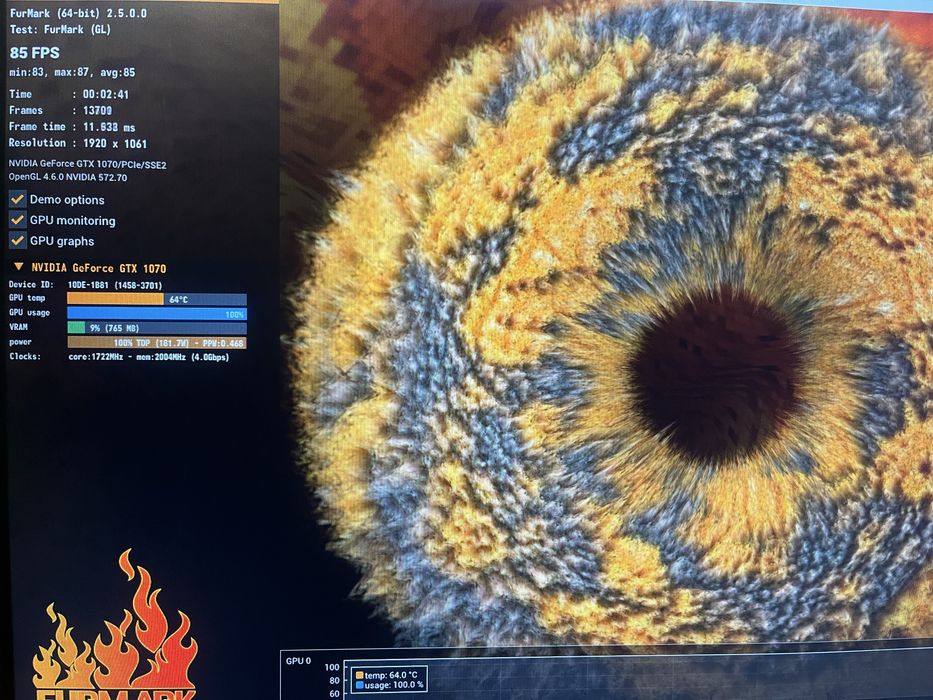Screen dimensions: 933x700
Task: Click the Frames count value
Action: click(97, 111)
